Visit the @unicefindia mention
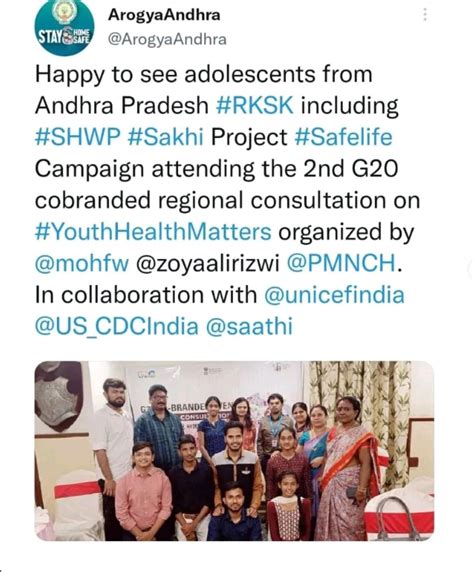 click(334, 295)
